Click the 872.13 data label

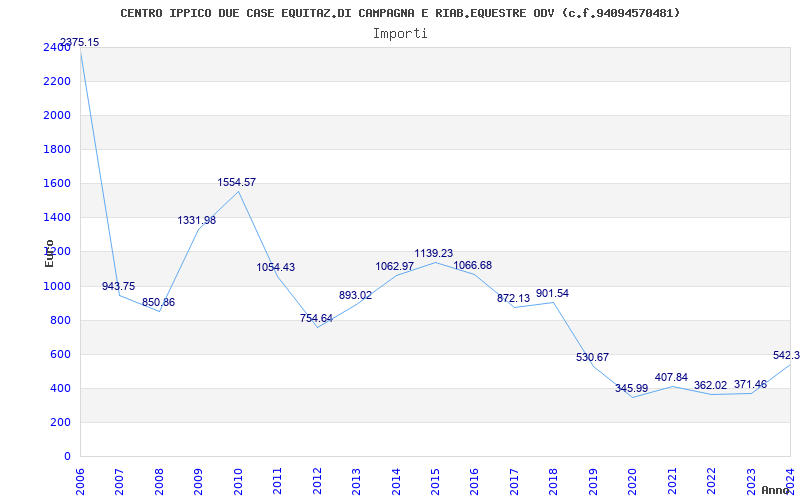513,298
